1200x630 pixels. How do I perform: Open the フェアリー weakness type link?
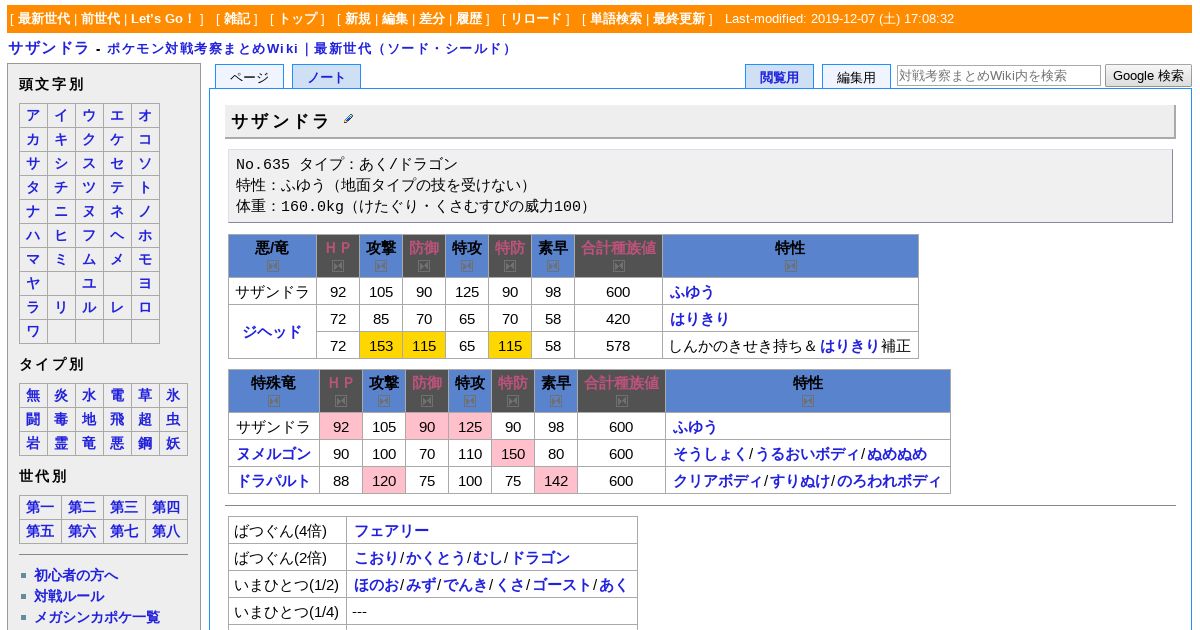coord(391,530)
